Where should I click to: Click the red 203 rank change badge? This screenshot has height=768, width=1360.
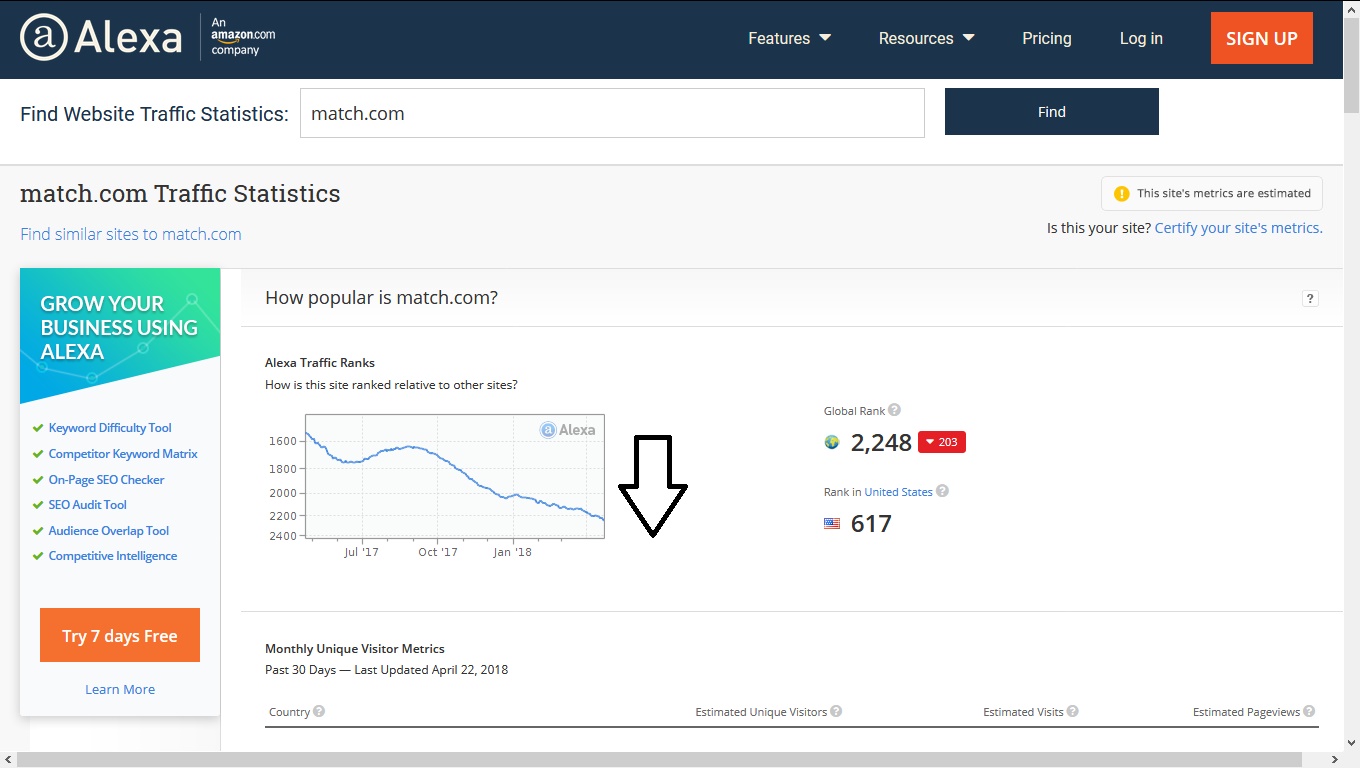pyautogui.click(x=942, y=442)
